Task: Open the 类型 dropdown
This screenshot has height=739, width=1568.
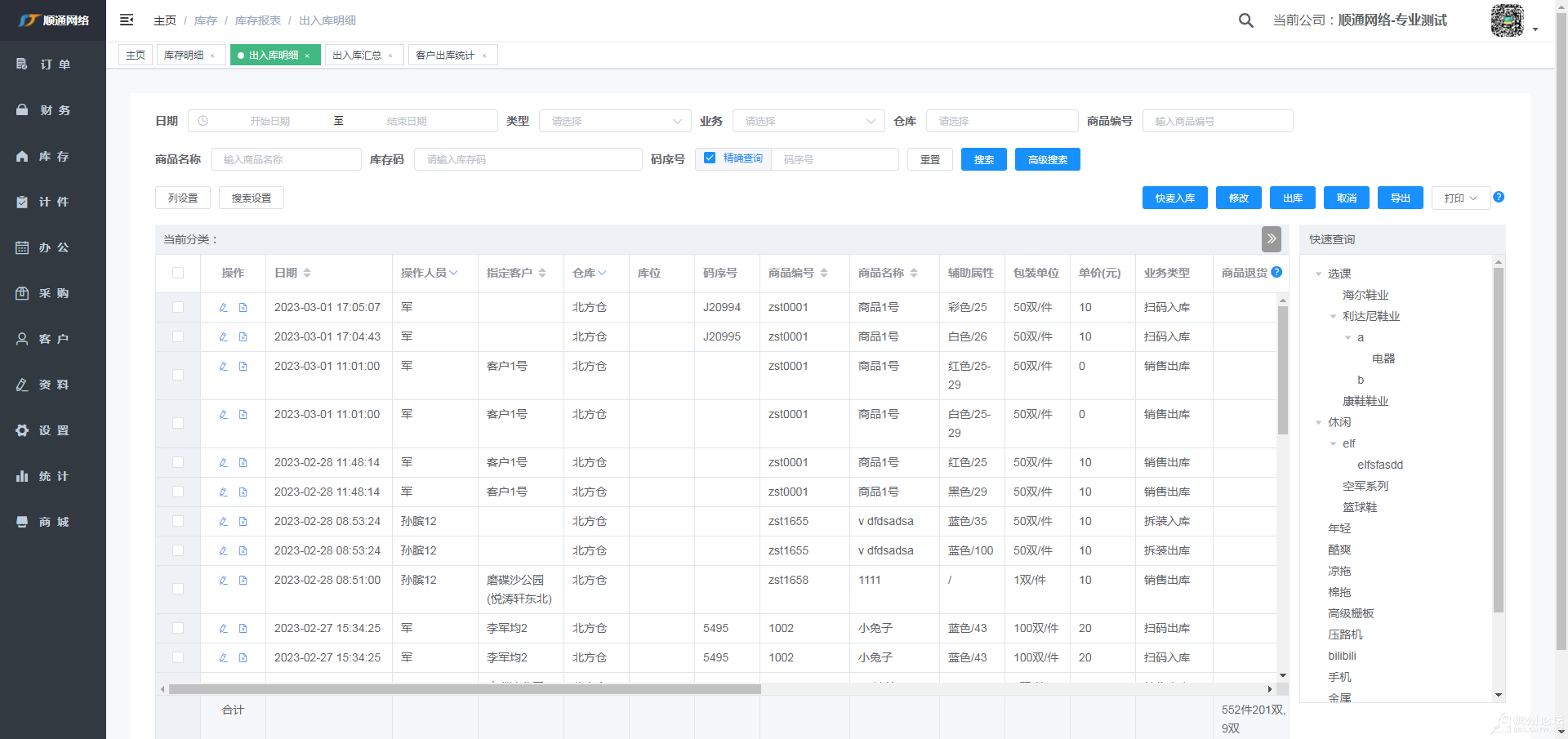Action: point(615,121)
